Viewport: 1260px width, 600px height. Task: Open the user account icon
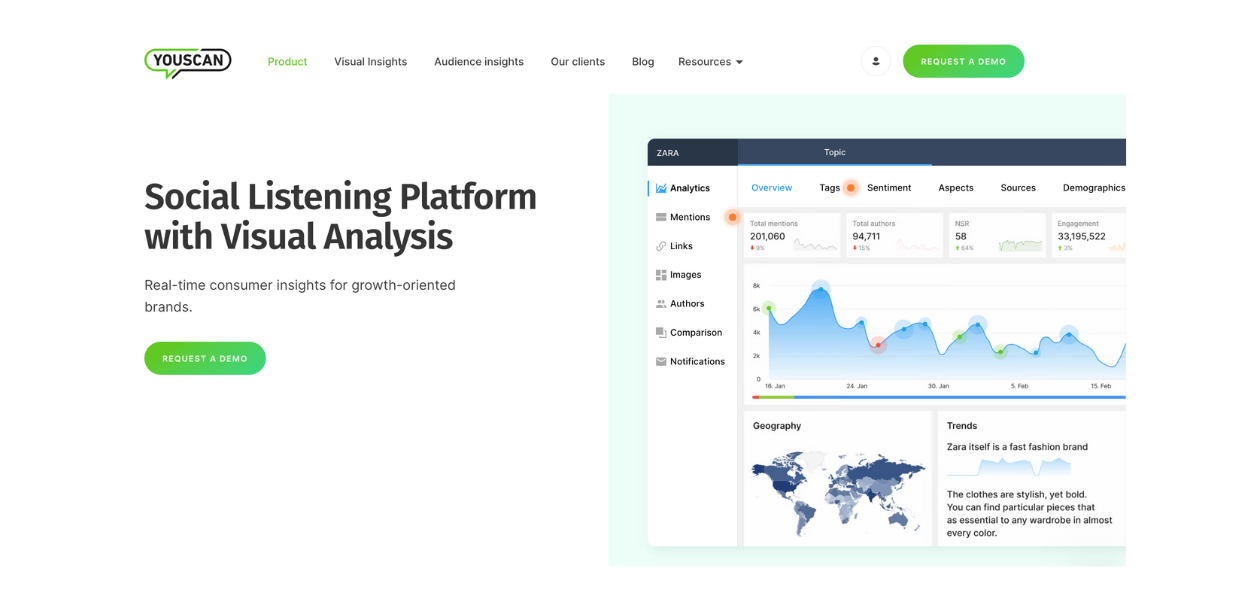click(x=876, y=61)
